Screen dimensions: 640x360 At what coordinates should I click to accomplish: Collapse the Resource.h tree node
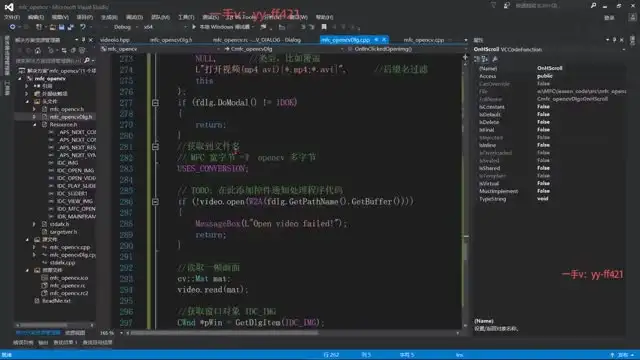pos(34,124)
